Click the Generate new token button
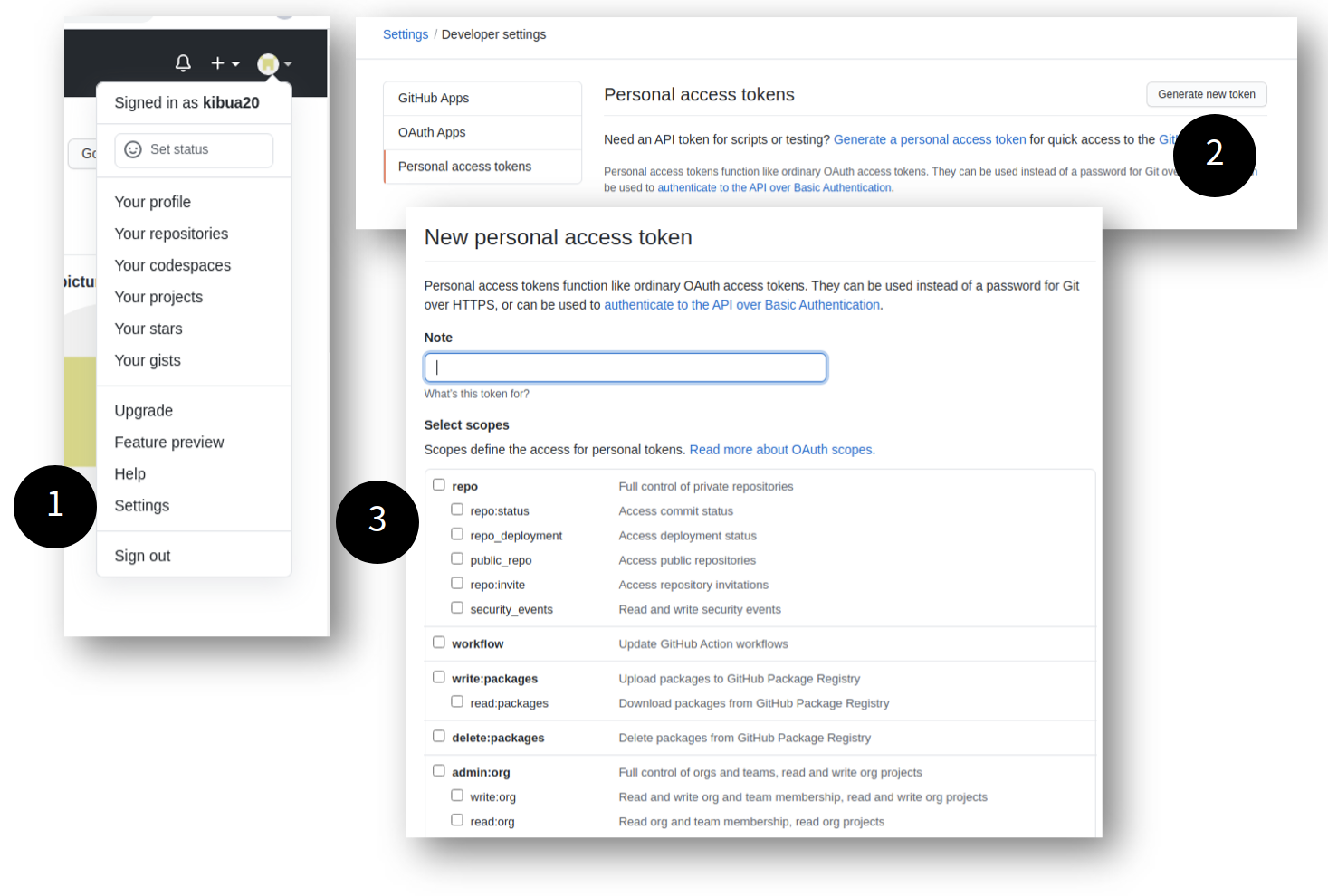The image size is (1328, 896). pos(1206,94)
